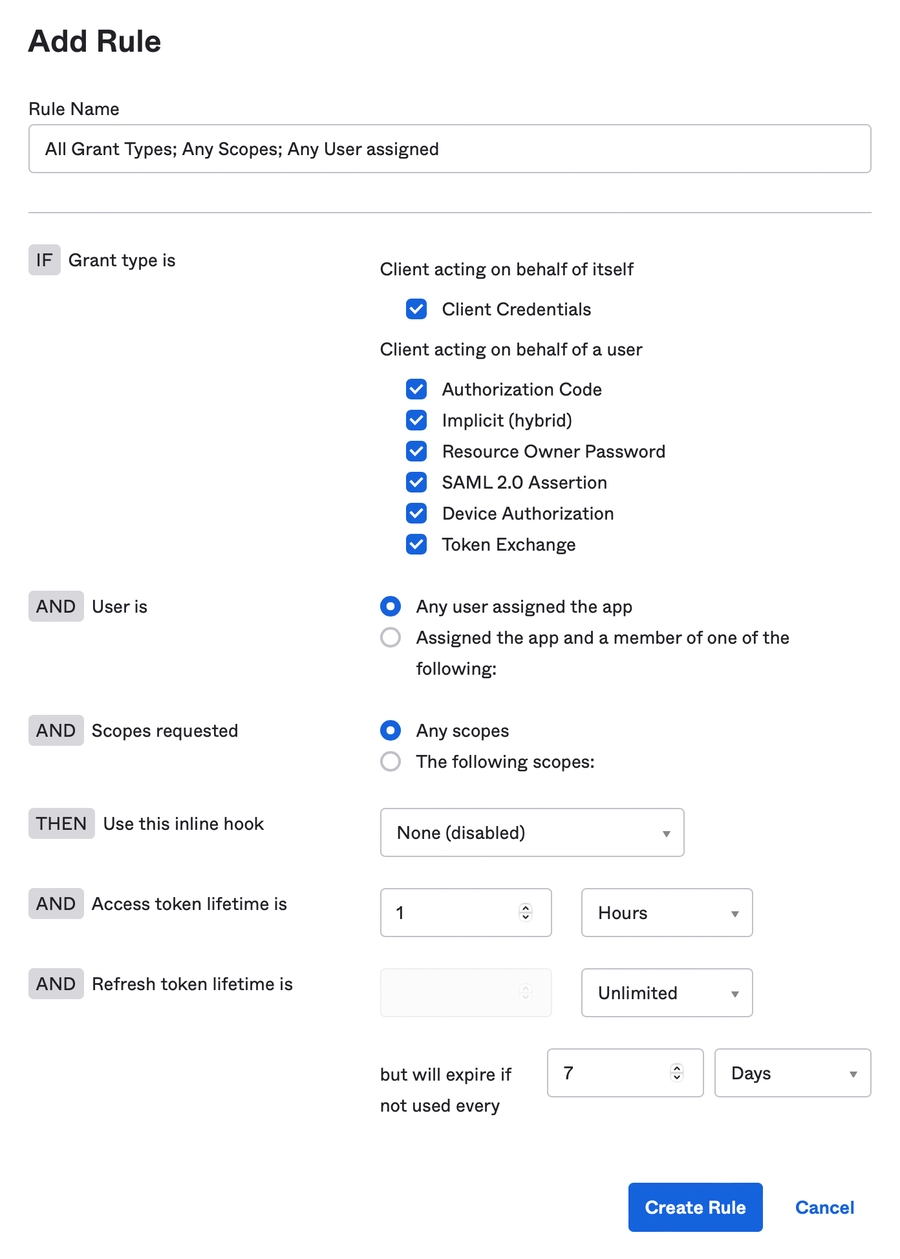Select 'Assigned the app and a member' radio
Viewport: 900px width, 1259px height.
(391, 637)
